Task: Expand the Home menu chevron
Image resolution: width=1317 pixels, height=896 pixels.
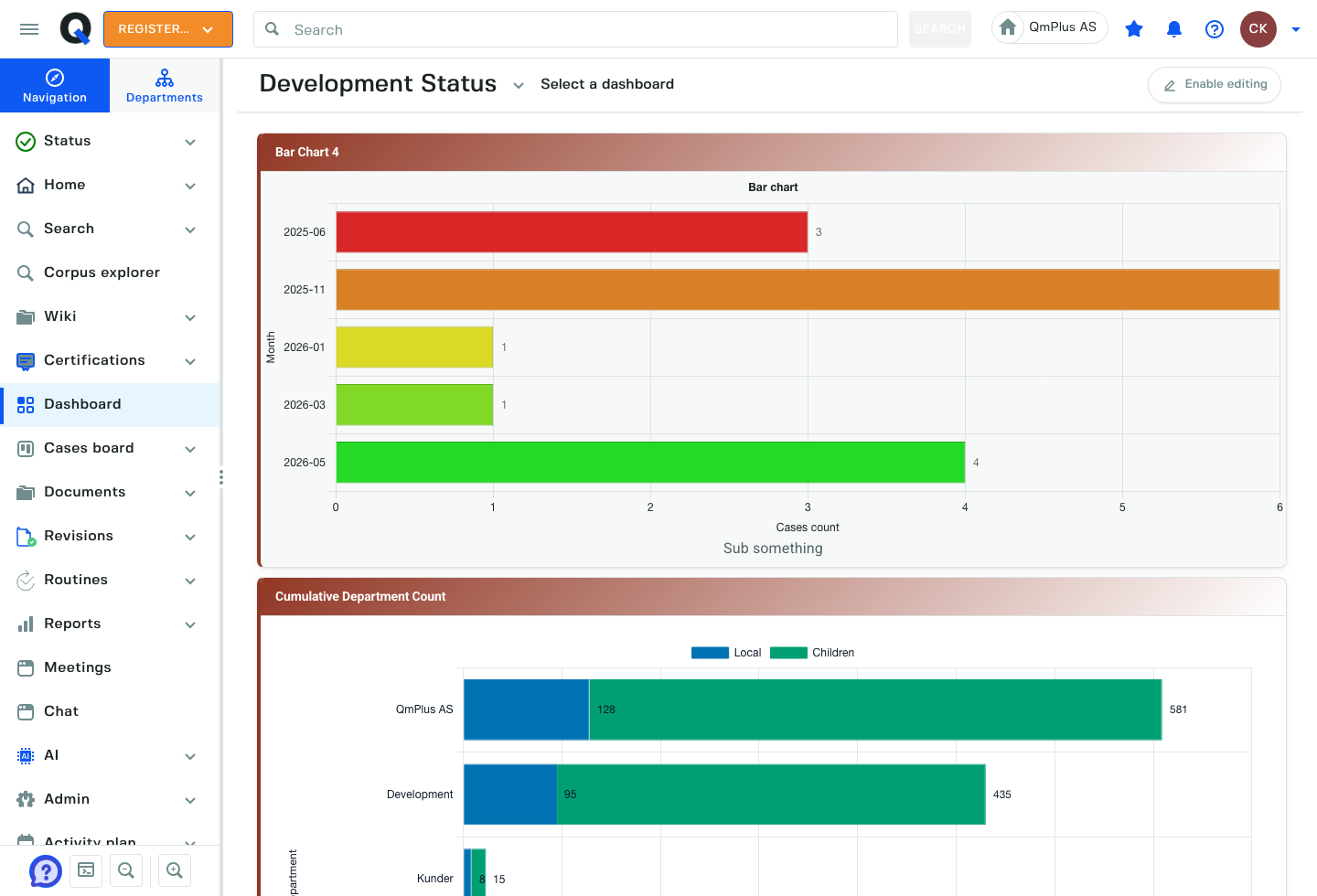Action: coord(190,186)
